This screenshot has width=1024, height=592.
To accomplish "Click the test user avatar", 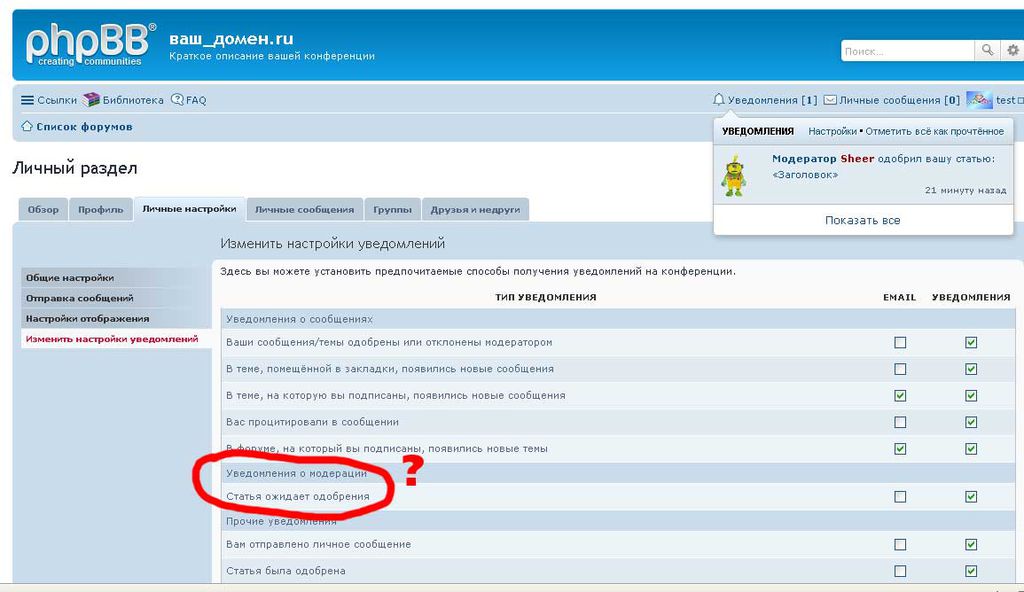I will 979,100.
